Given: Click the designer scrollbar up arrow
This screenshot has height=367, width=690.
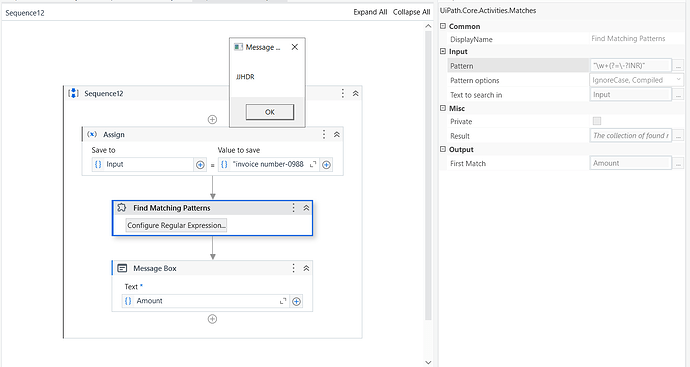Looking at the screenshot, I should tap(428, 26).
